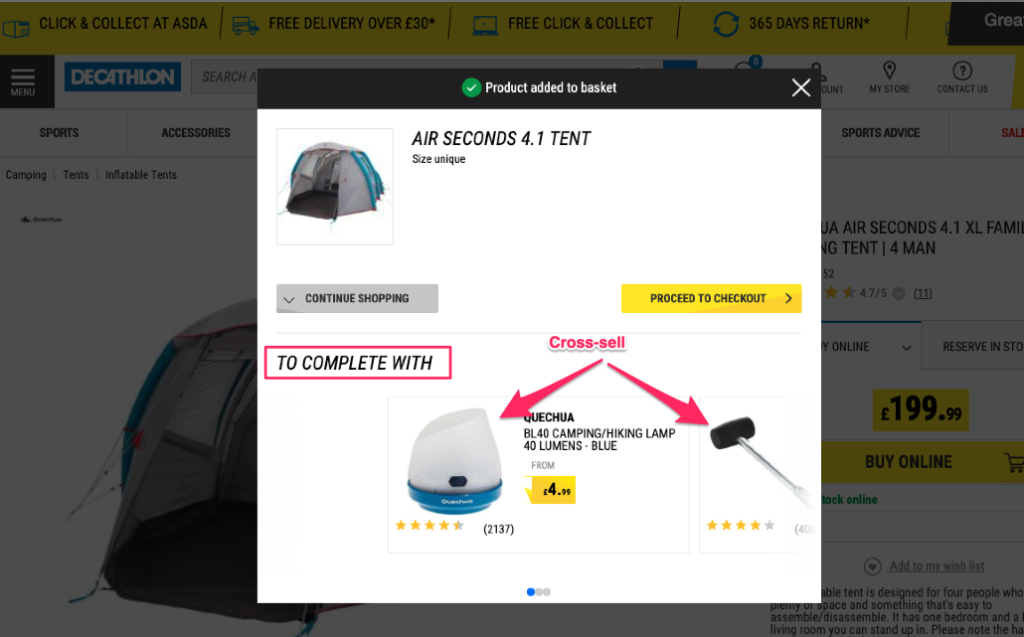Click the Tents breadcrumb link

coord(76,175)
